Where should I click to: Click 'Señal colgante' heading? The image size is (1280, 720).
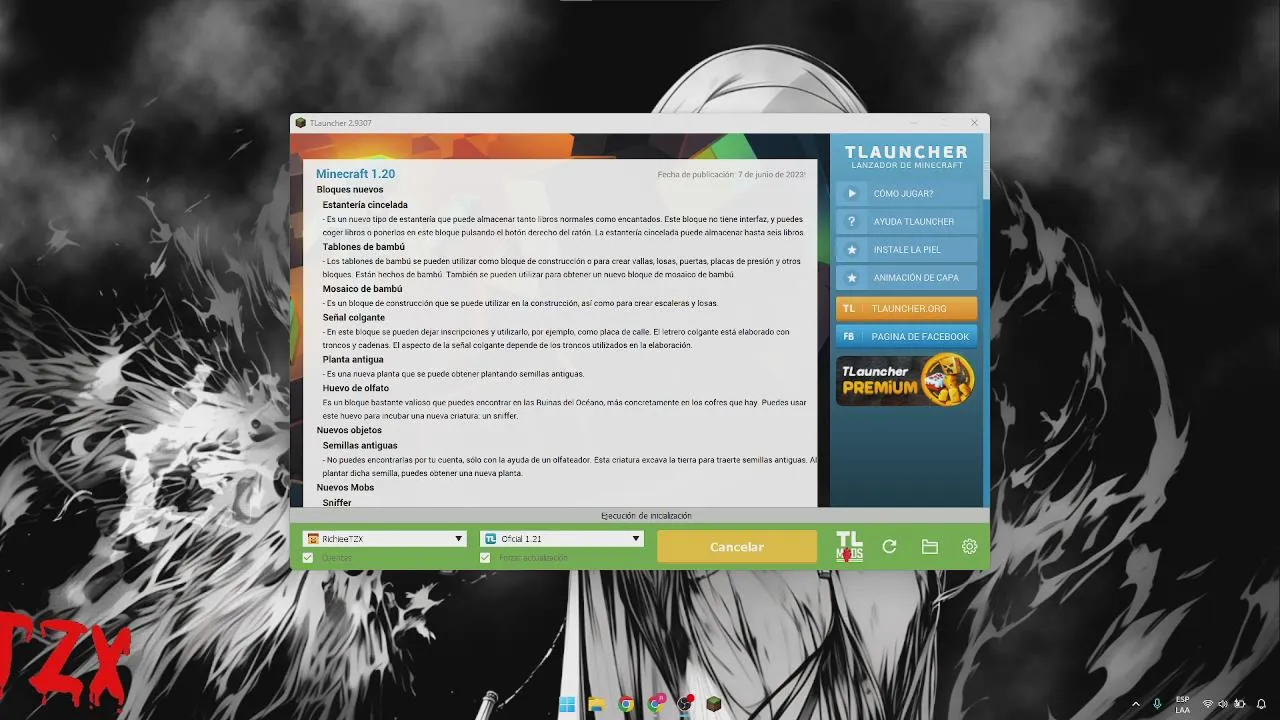[353, 317]
